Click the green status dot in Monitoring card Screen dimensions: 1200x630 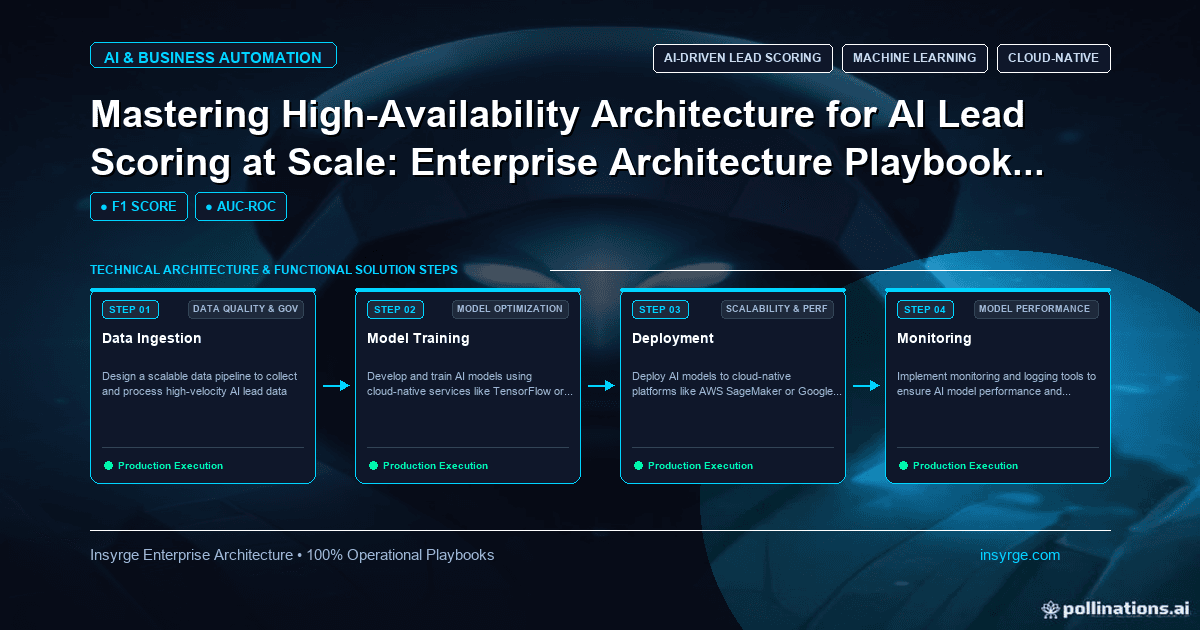(903, 465)
